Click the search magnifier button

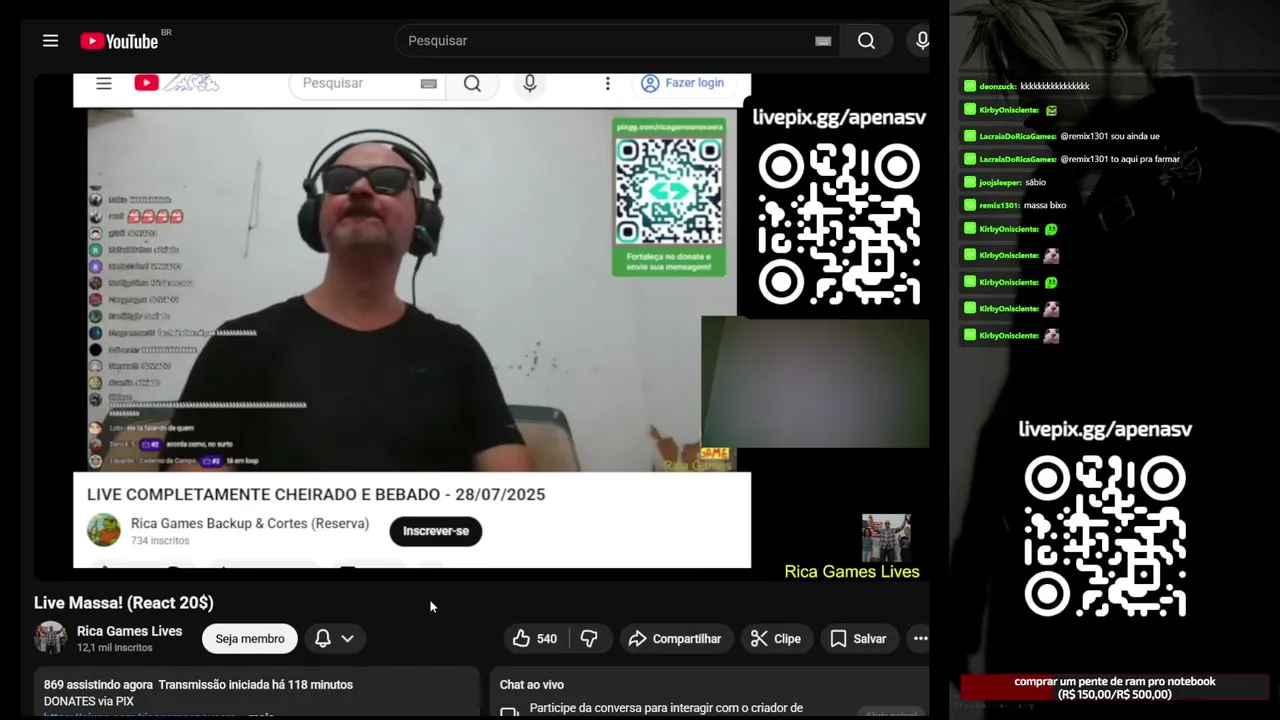click(x=866, y=41)
